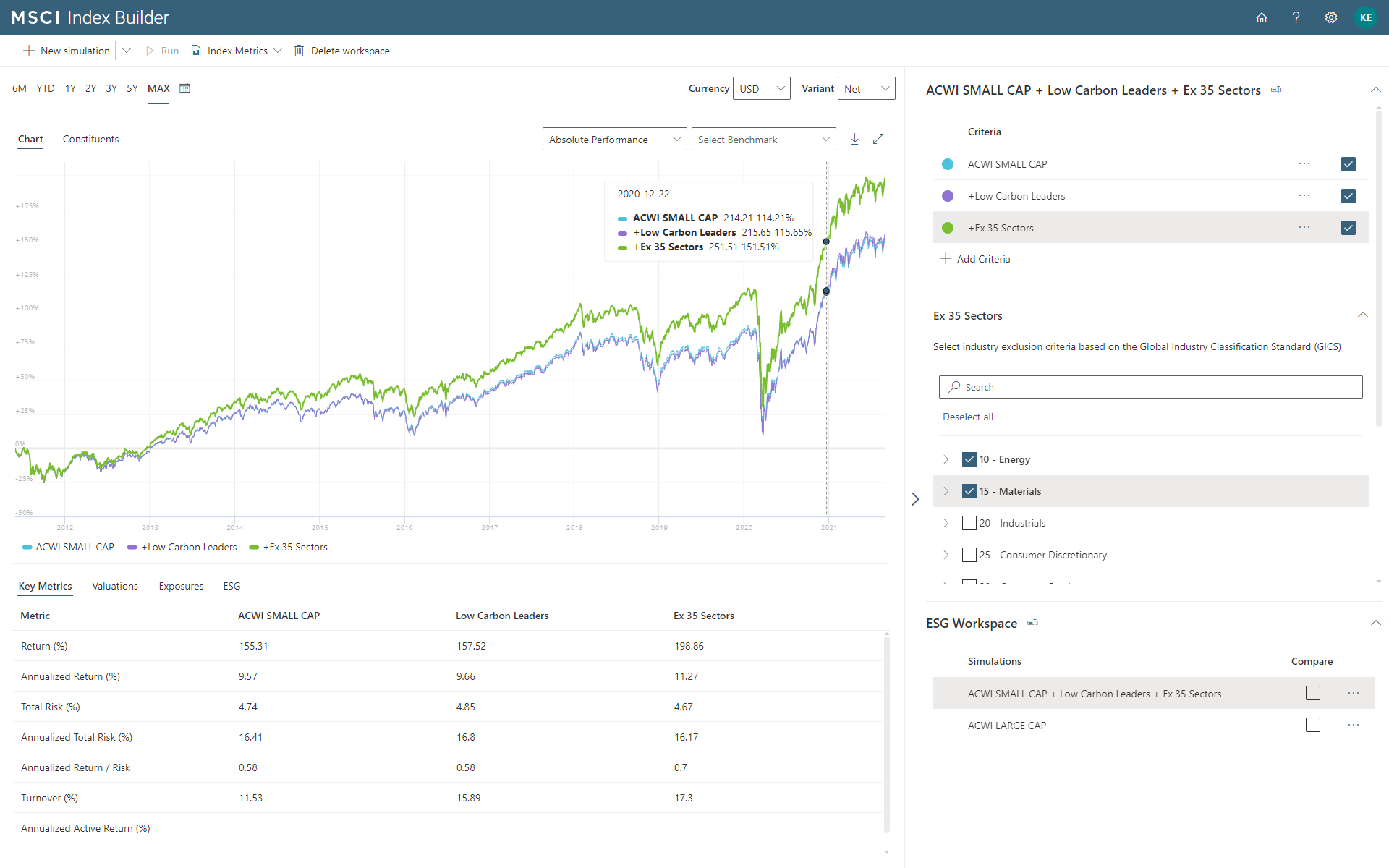Open more options for +Low Carbon Leaders criteria
The image size is (1389, 868).
pos(1304,196)
